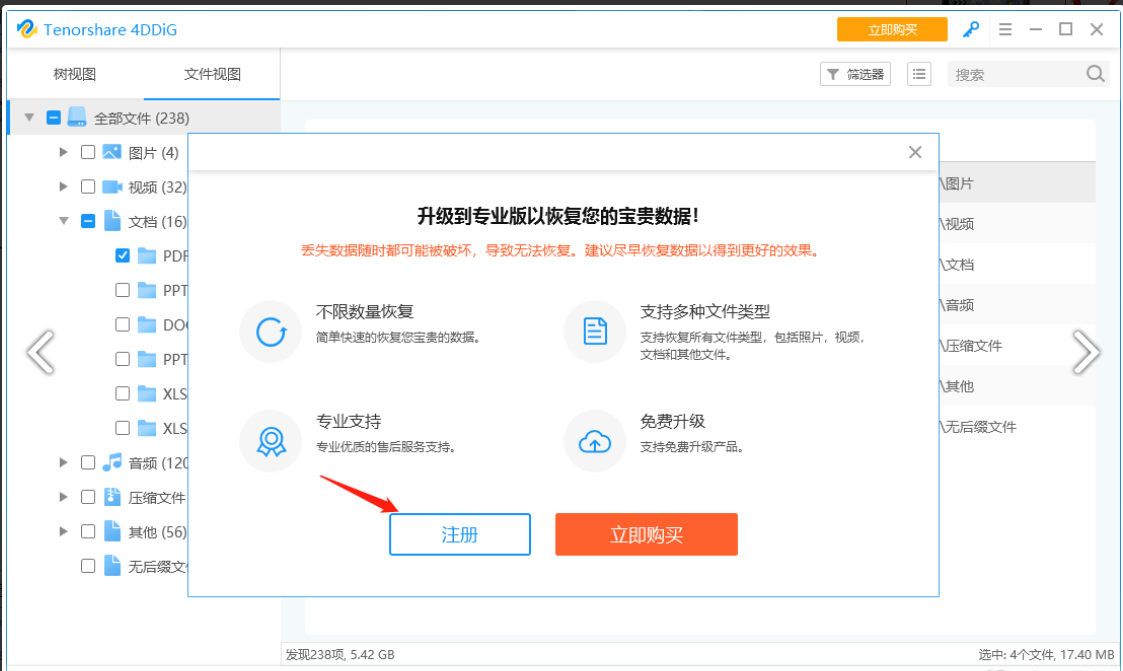Click the 不限数量恢复 refresh icon

[x=271, y=332]
